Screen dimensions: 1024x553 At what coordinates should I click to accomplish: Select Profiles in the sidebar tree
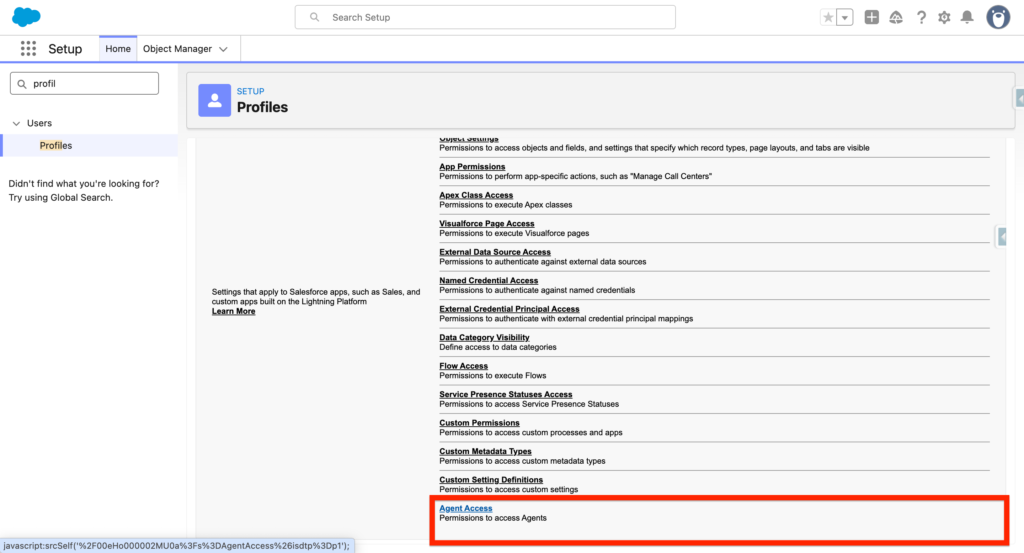coord(56,146)
